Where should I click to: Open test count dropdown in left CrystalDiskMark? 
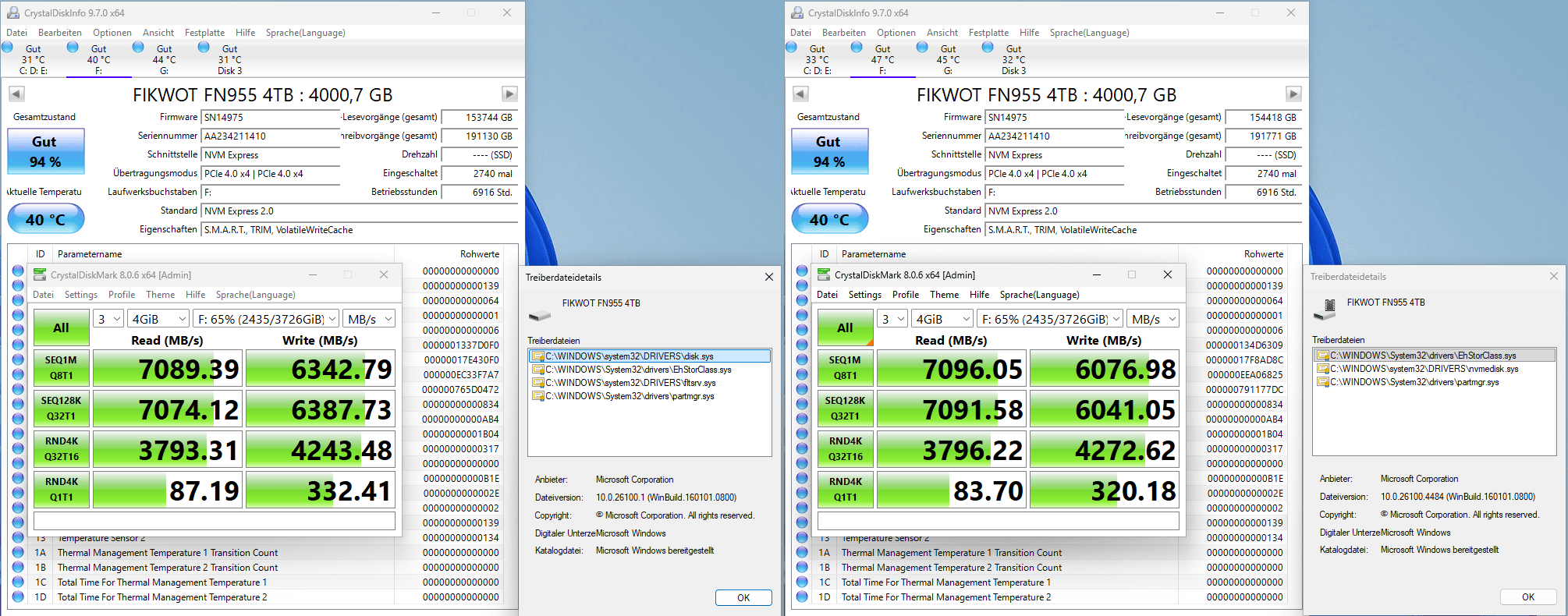108,319
